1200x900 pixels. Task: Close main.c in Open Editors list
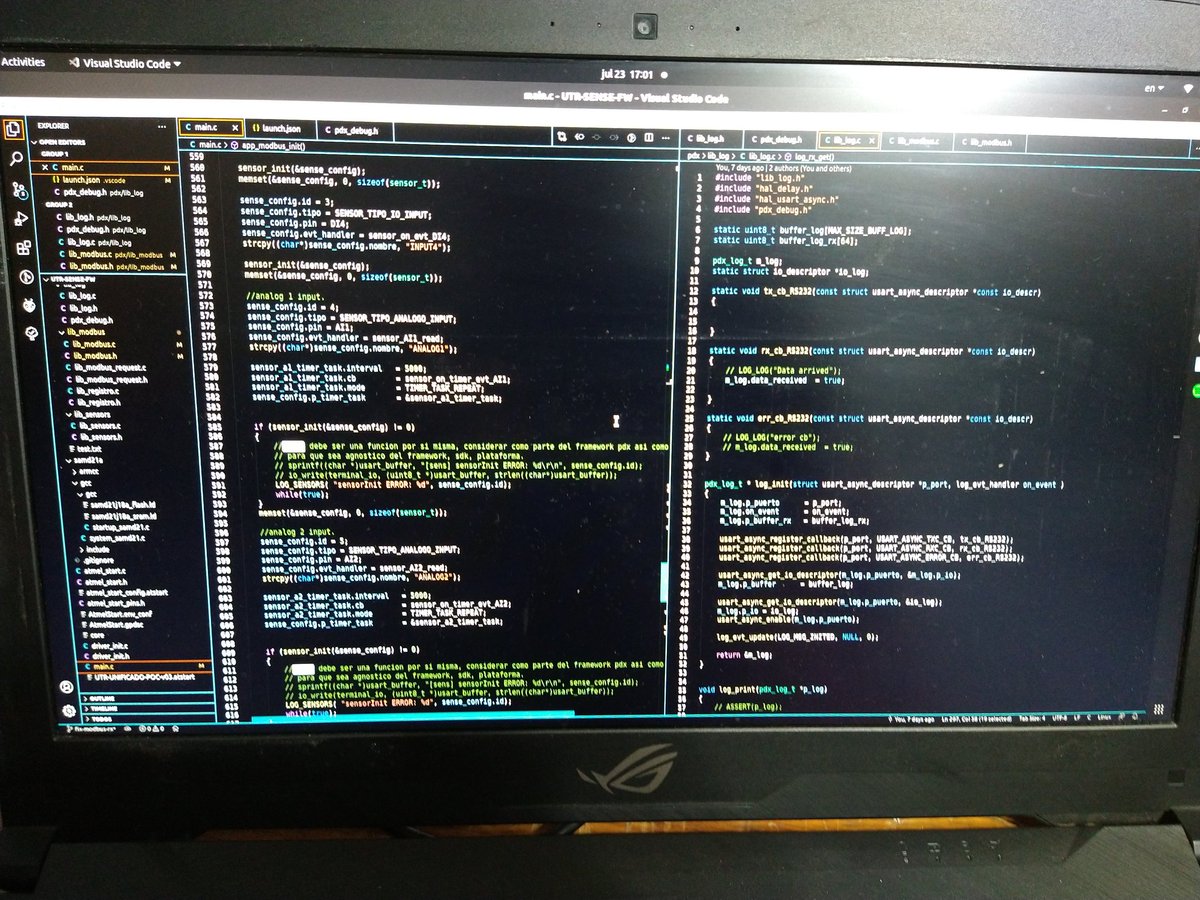pos(45,167)
